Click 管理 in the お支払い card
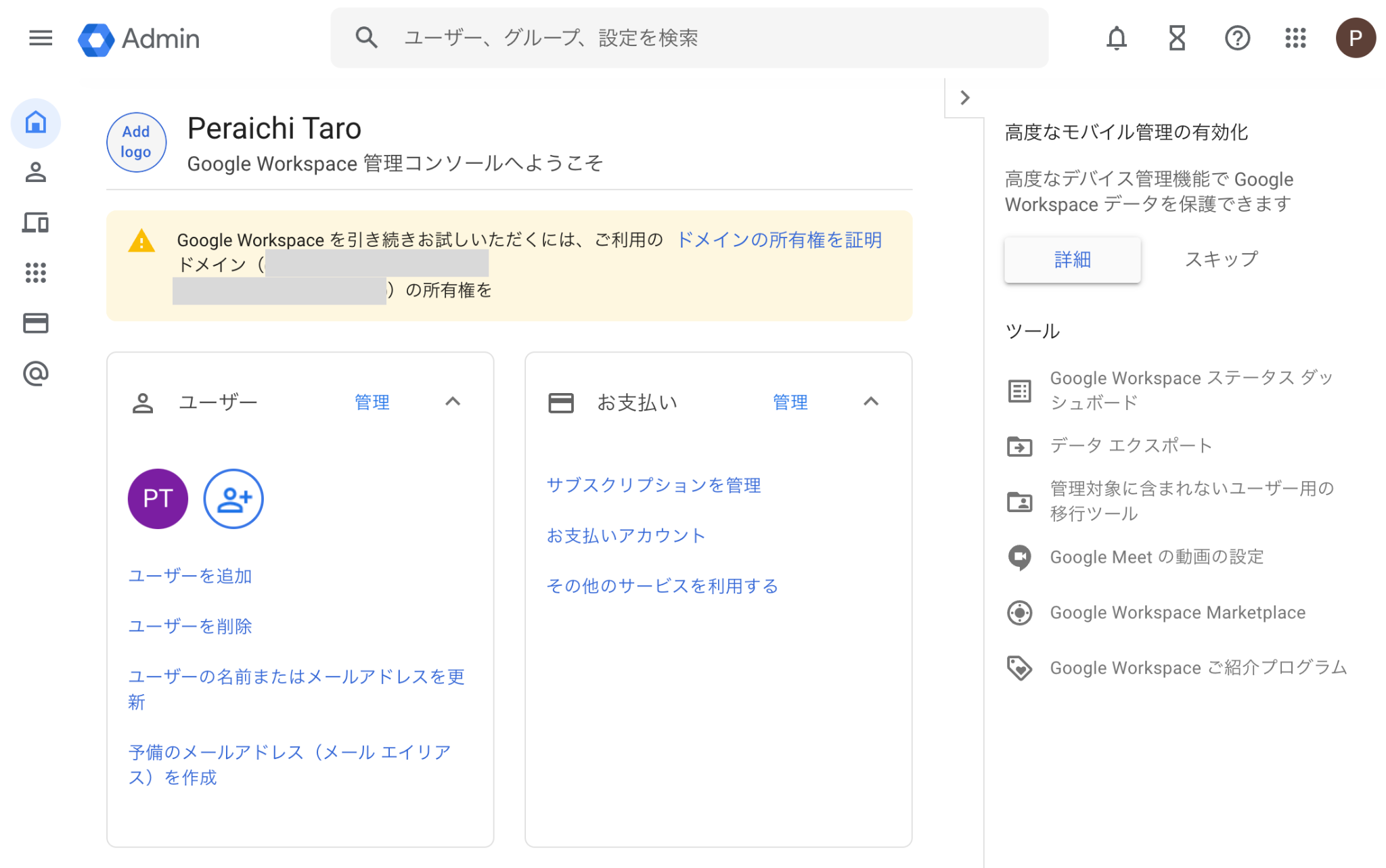 pos(790,403)
